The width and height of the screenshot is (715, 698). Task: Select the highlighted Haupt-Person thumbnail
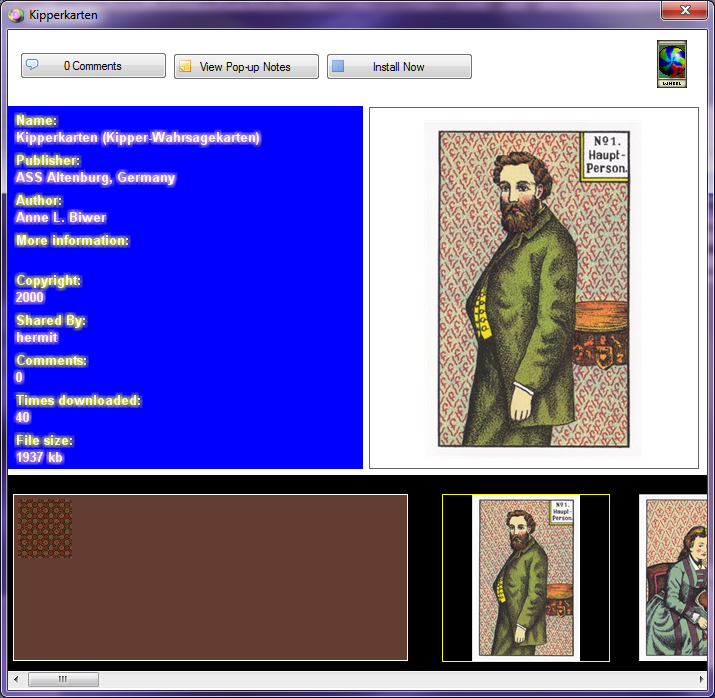pyautogui.click(x=526, y=578)
